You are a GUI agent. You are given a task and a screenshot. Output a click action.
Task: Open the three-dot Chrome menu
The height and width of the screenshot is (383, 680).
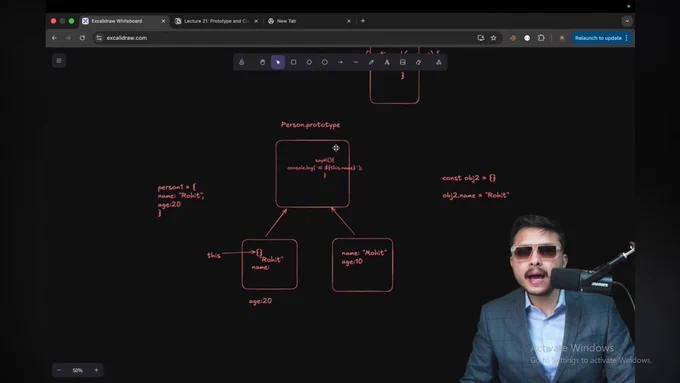tap(627, 38)
